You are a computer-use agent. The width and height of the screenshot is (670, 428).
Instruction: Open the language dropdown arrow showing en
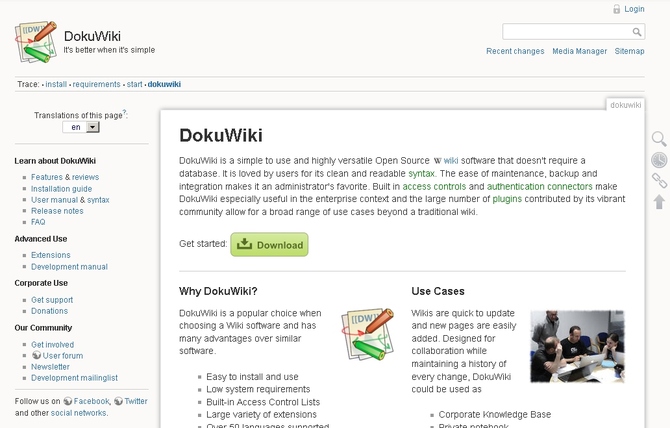(93, 127)
